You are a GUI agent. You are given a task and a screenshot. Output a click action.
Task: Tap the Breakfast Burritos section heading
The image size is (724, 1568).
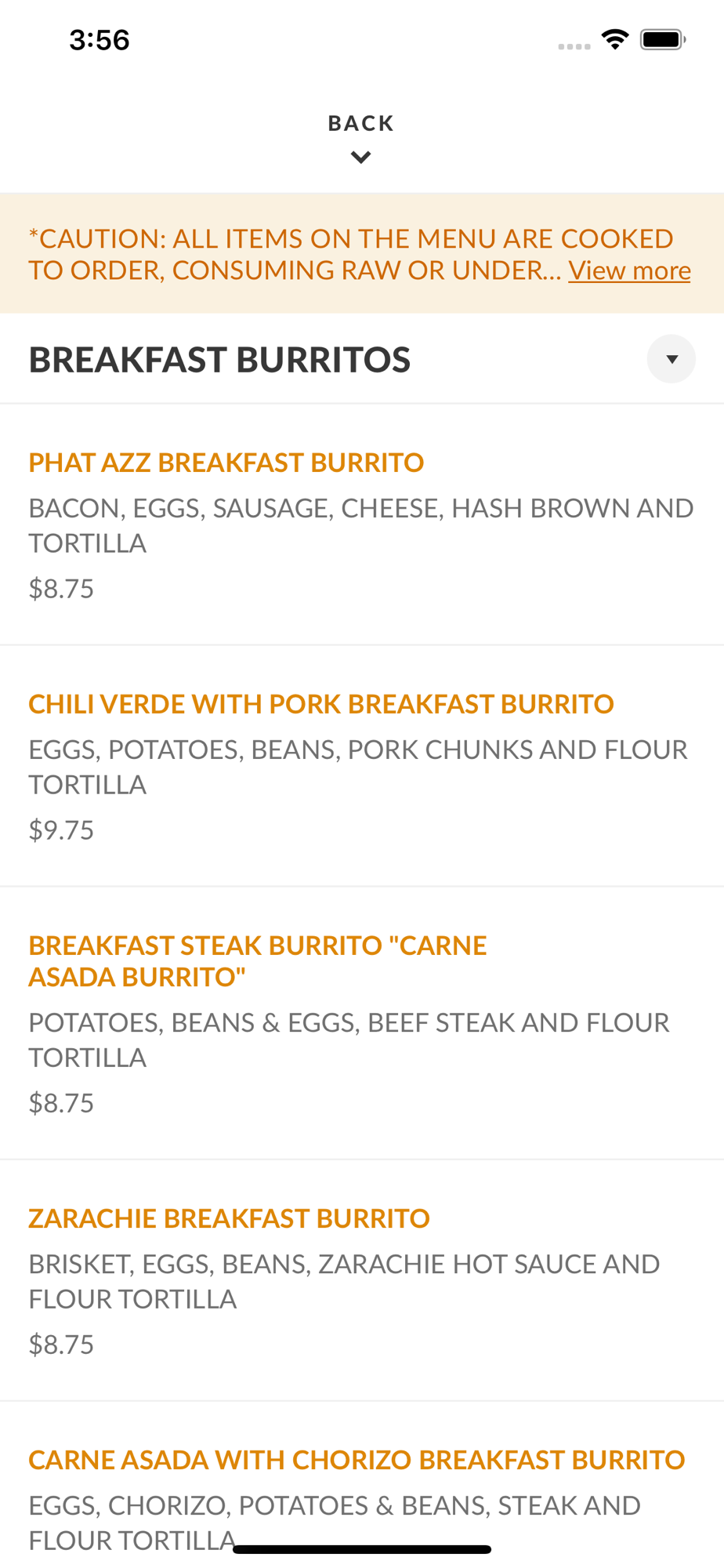219,360
